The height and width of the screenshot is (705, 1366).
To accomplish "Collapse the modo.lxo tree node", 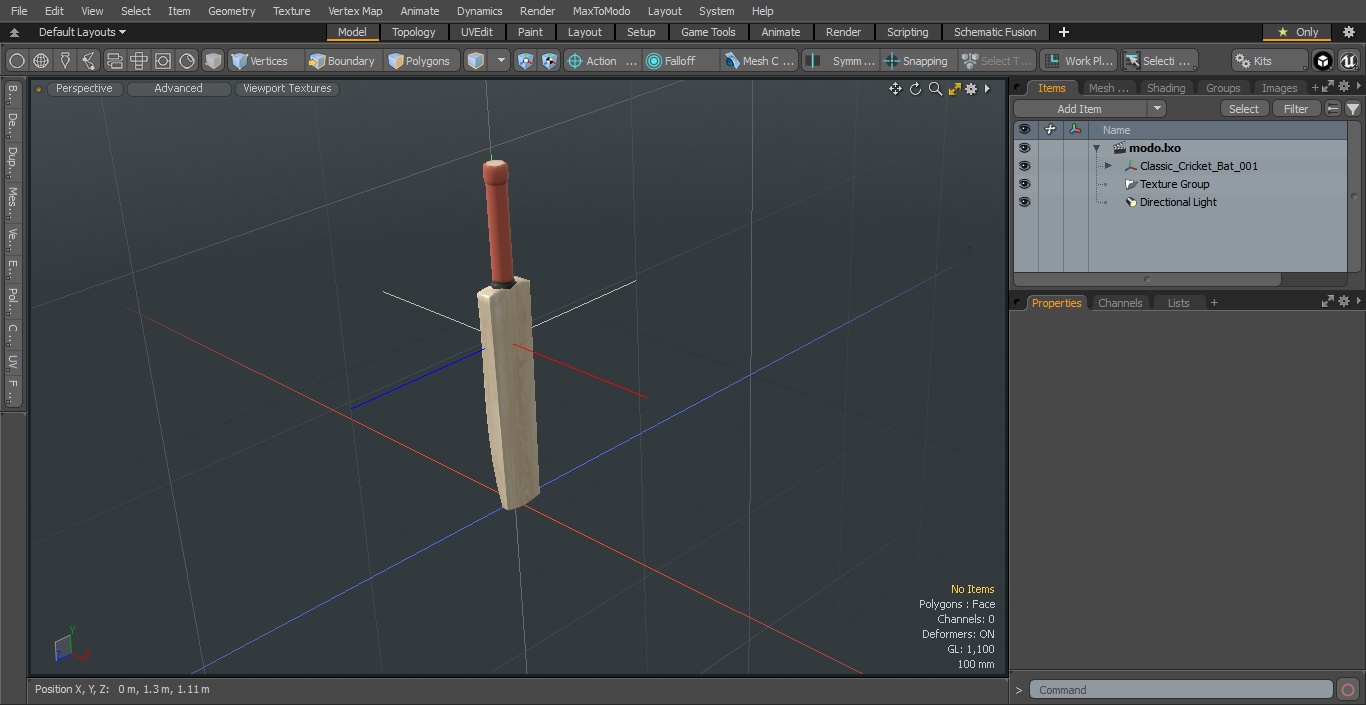I will 1097,148.
